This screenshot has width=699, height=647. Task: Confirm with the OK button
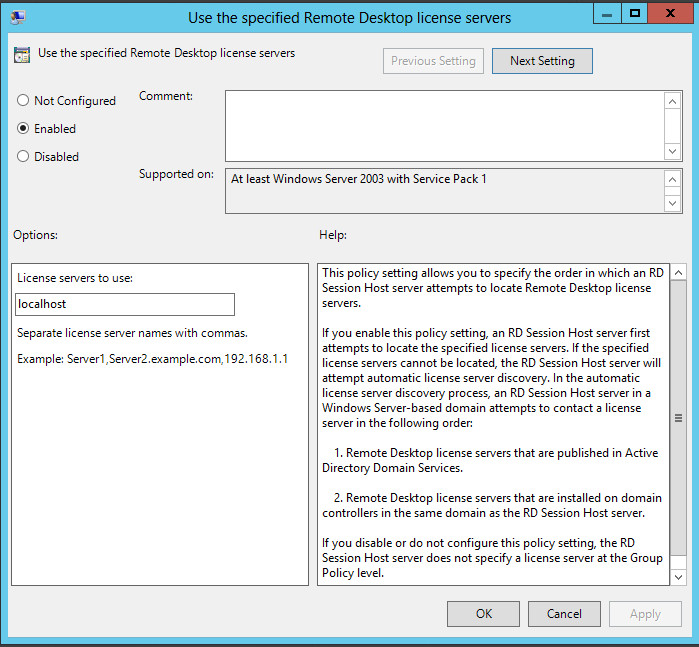tap(484, 614)
